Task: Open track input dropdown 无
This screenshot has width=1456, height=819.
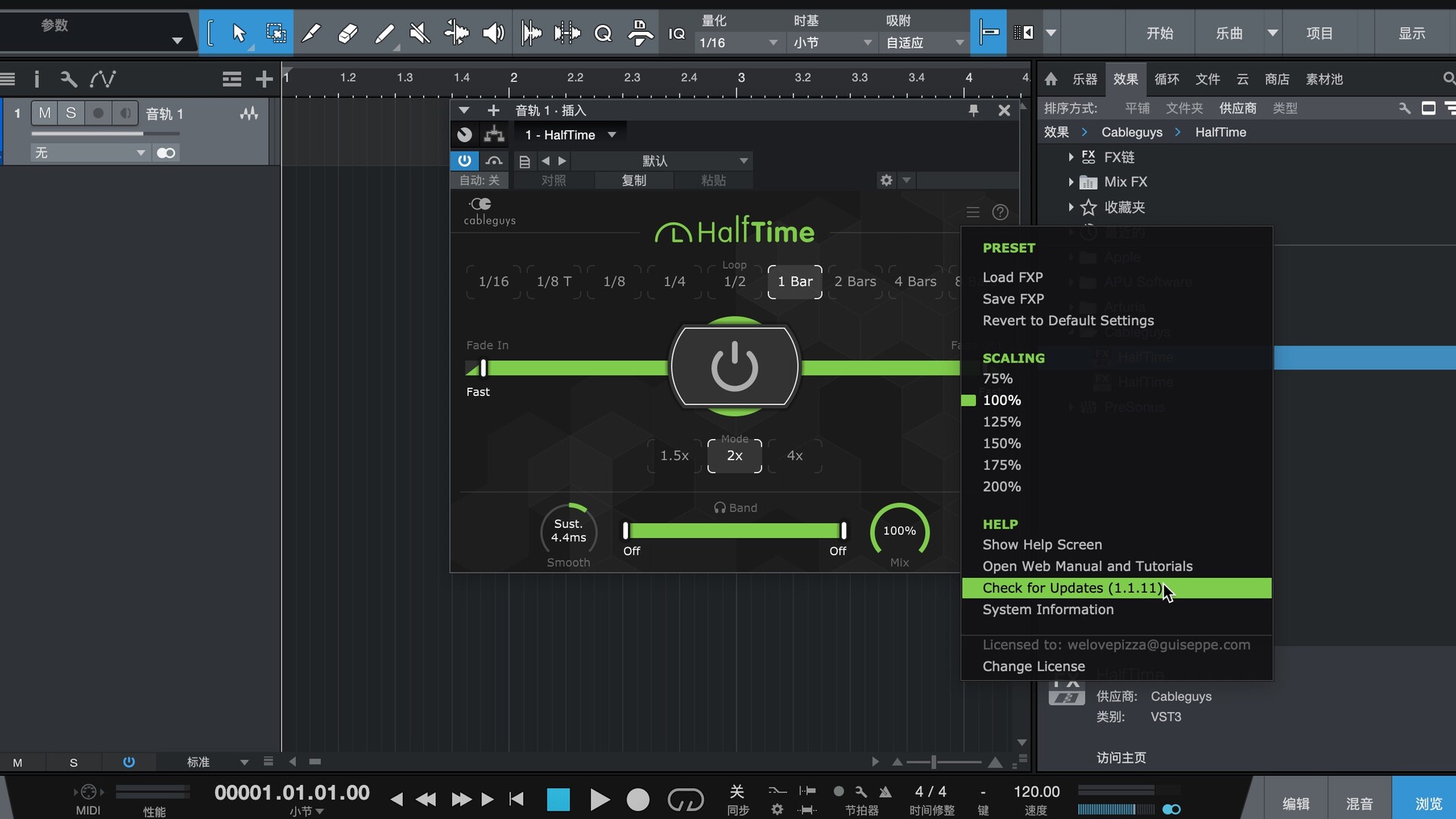Action: [x=89, y=152]
